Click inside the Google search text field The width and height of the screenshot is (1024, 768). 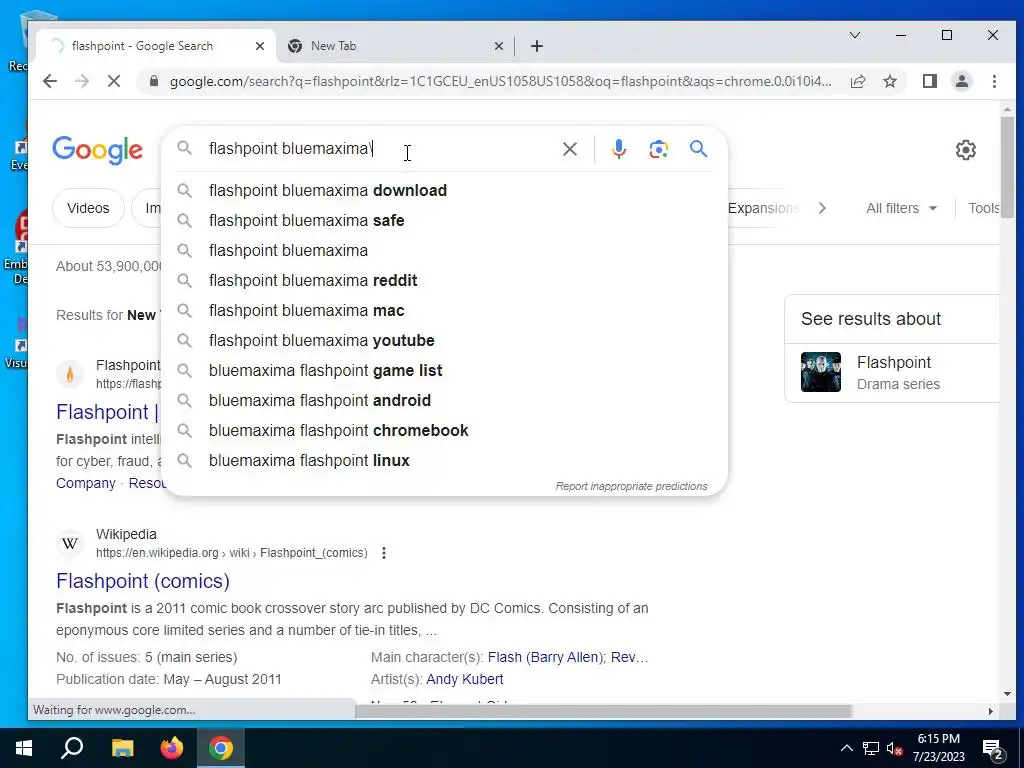point(379,149)
